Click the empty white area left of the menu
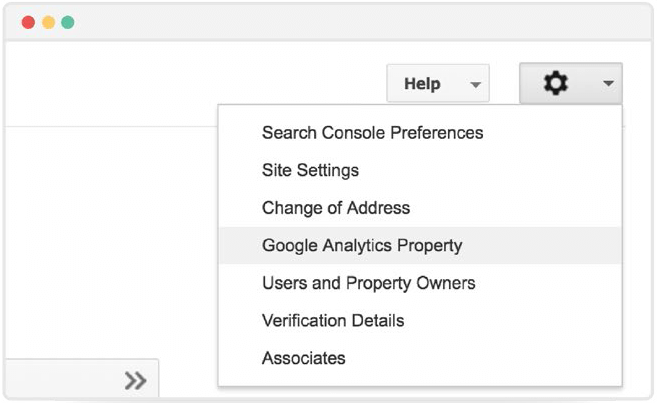This screenshot has height=403, width=659. coord(111,242)
